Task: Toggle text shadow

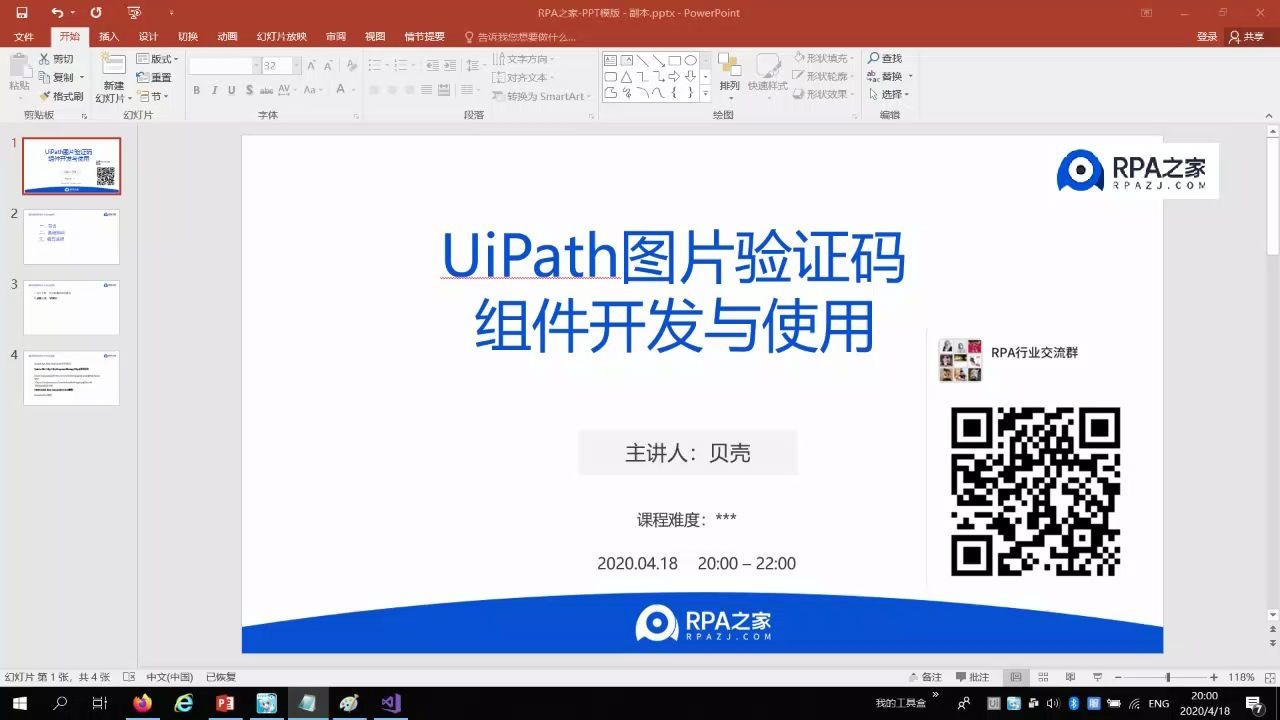Action: pos(248,90)
